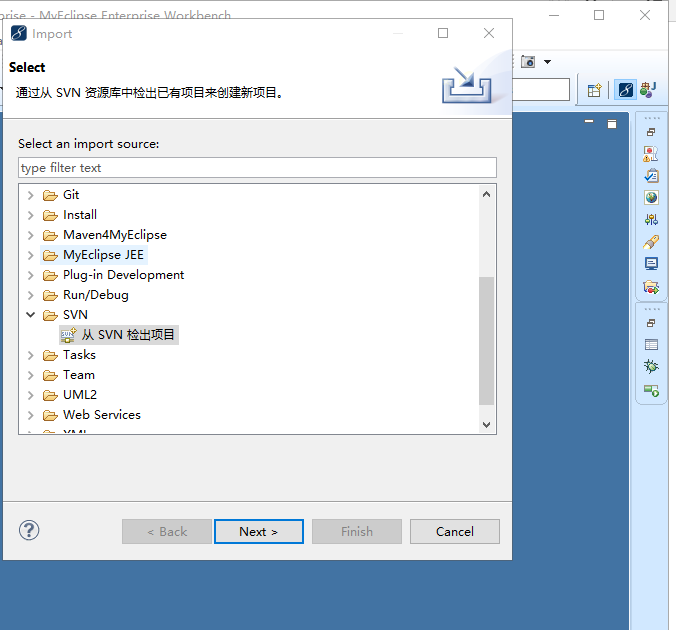The height and width of the screenshot is (630, 676).
Task: Minimize the editor area in workbench
Action: pyautogui.click(x=589, y=122)
